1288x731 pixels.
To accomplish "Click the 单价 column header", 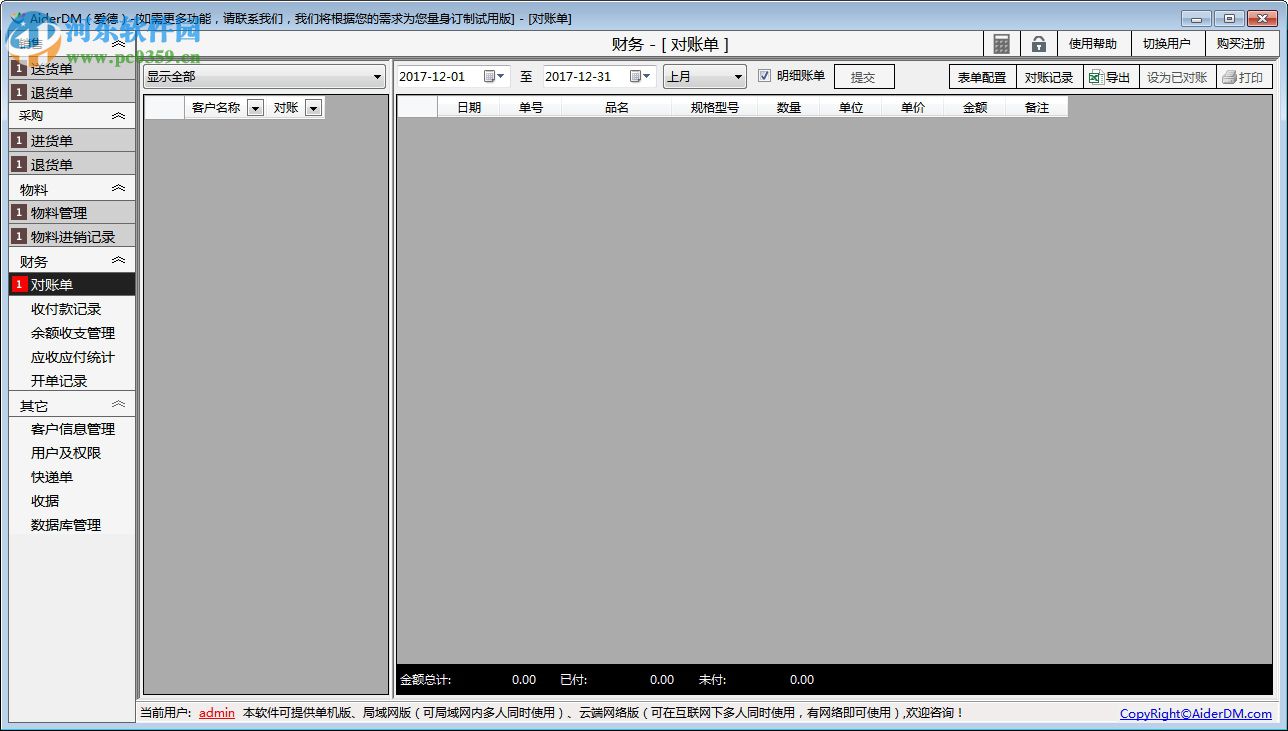I will (x=913, y=107).
